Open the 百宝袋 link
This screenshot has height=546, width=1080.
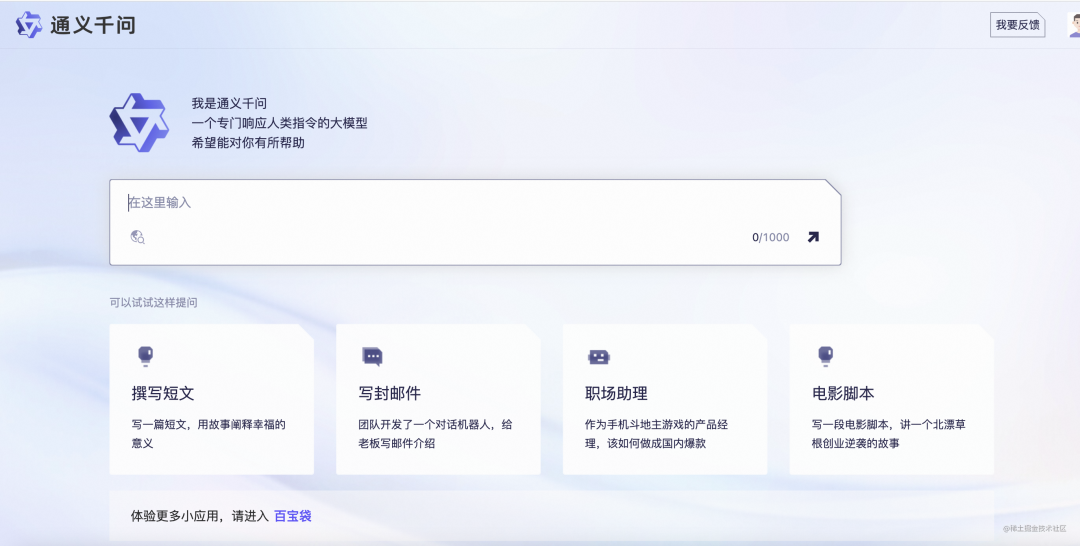293,516
